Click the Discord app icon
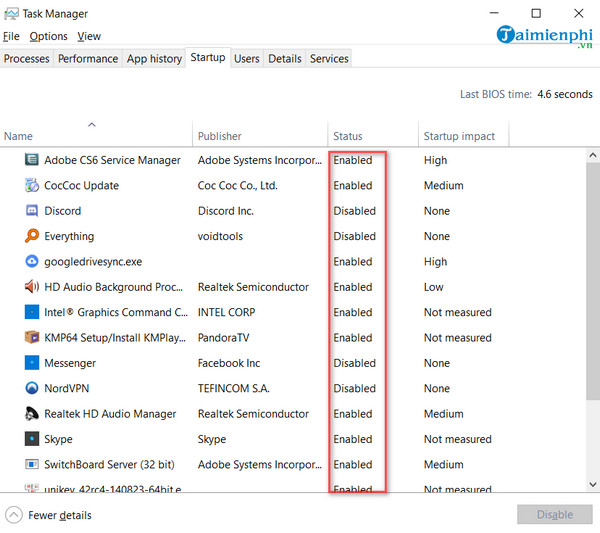 click(x=31, y=210)
